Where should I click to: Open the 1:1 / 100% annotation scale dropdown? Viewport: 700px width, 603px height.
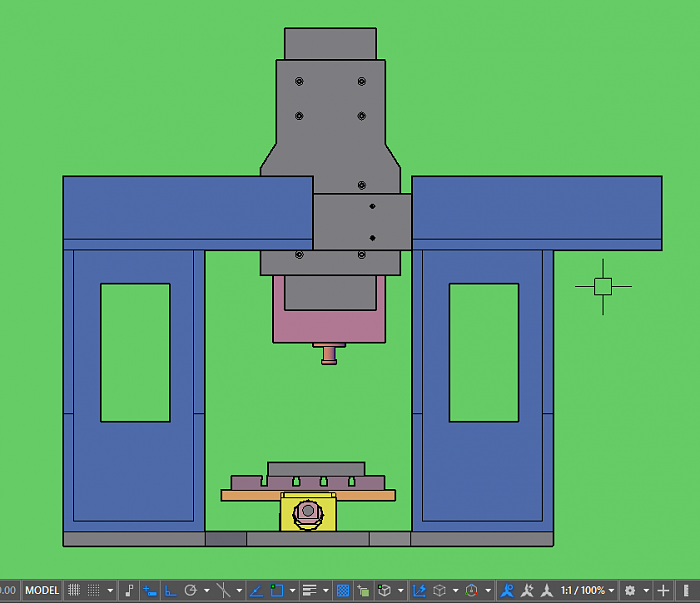tap(585, 590)
